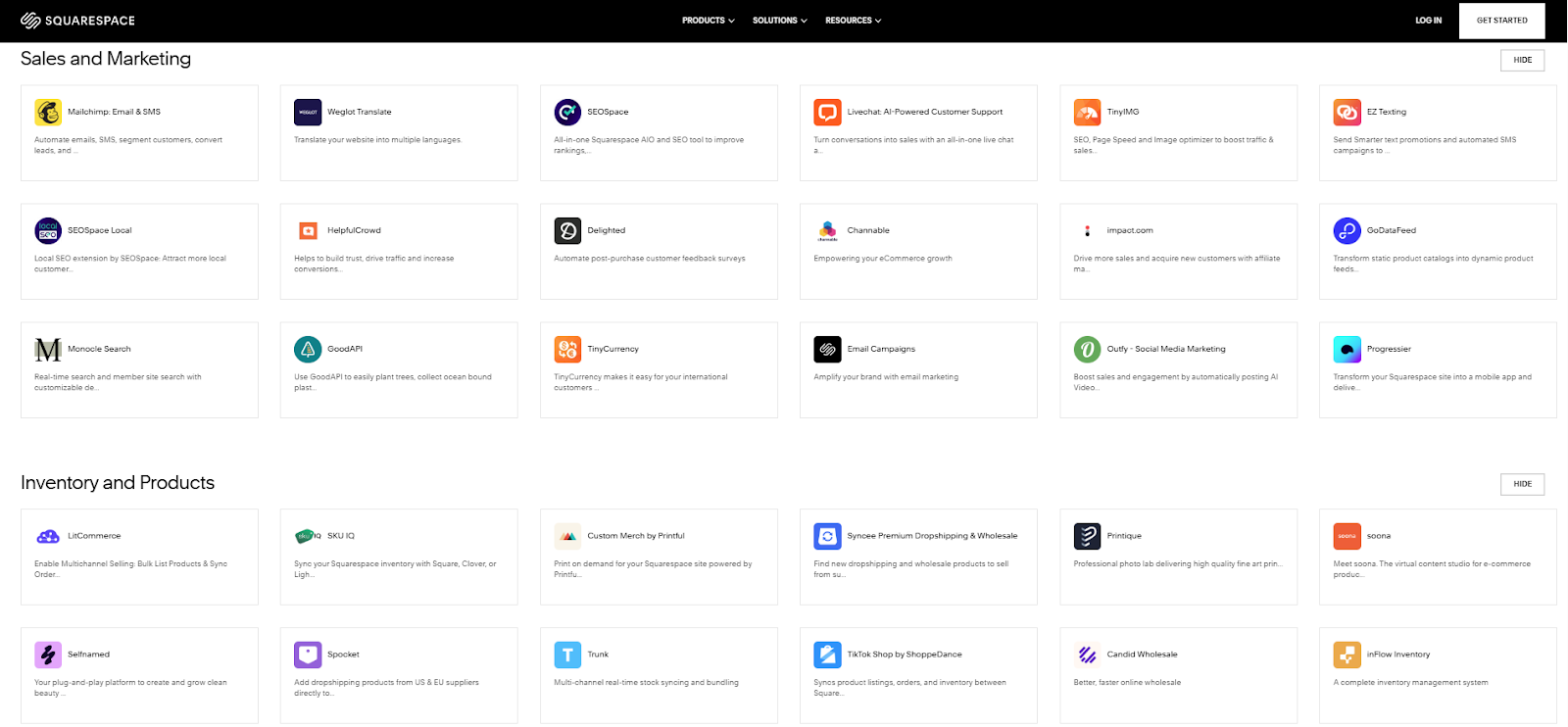Click 'Amplify your brand with email marketing' text

pyautogui.click(x=886, y=377)
